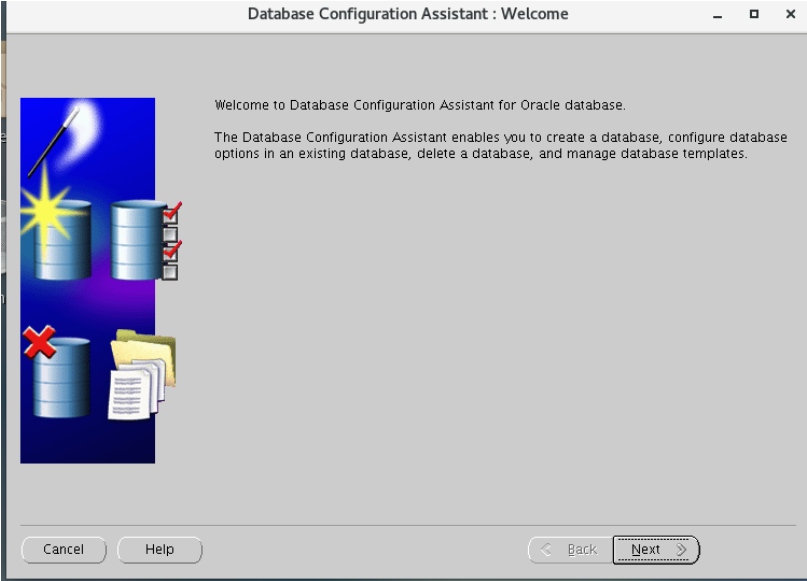Click the Next button
This screenshot has width=807, height=581.
coord(656,550)
